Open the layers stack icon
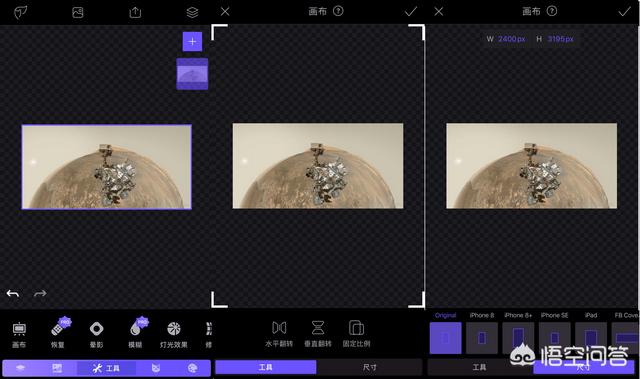This screenshot has width=640, height=379. click(192, 12)
